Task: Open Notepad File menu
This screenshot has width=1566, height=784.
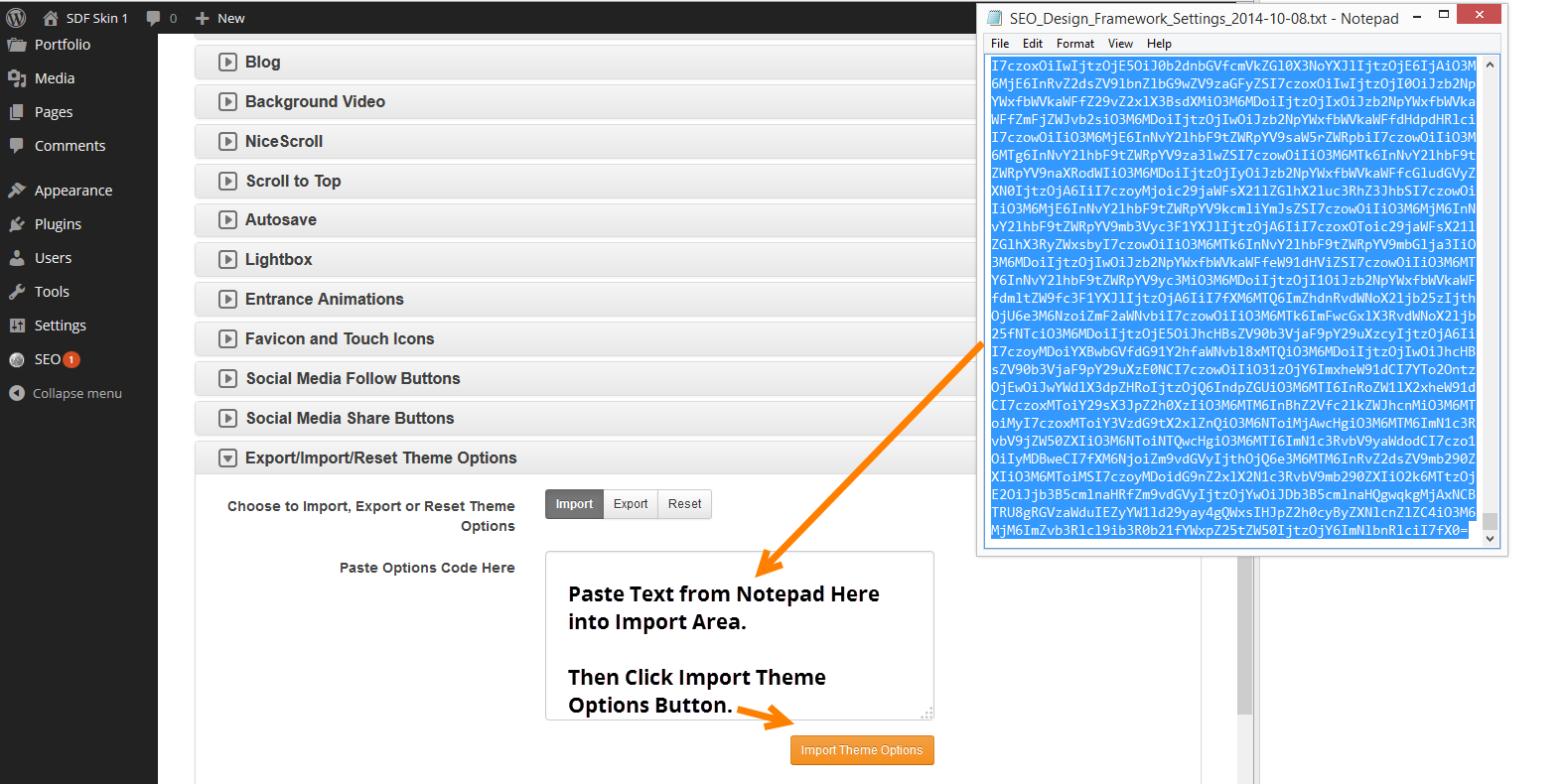Action: 1000,44
